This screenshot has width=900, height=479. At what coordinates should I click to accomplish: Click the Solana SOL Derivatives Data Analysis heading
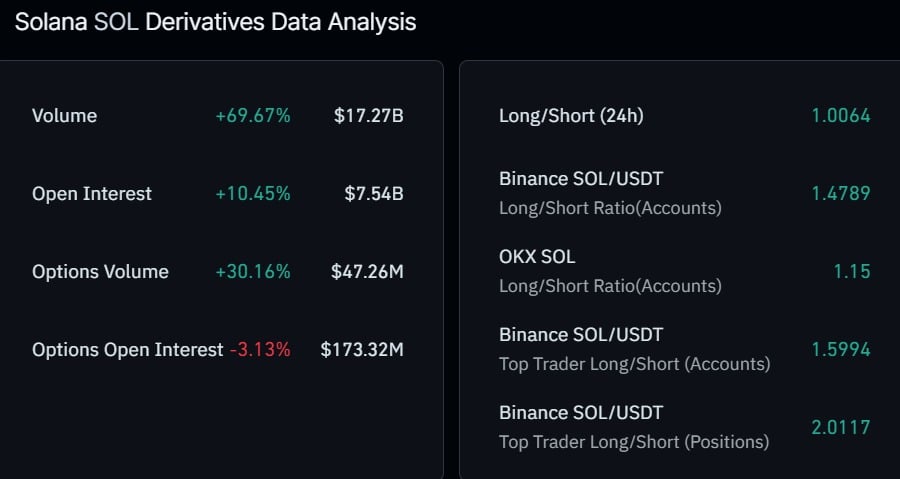[x=215, y=22]
